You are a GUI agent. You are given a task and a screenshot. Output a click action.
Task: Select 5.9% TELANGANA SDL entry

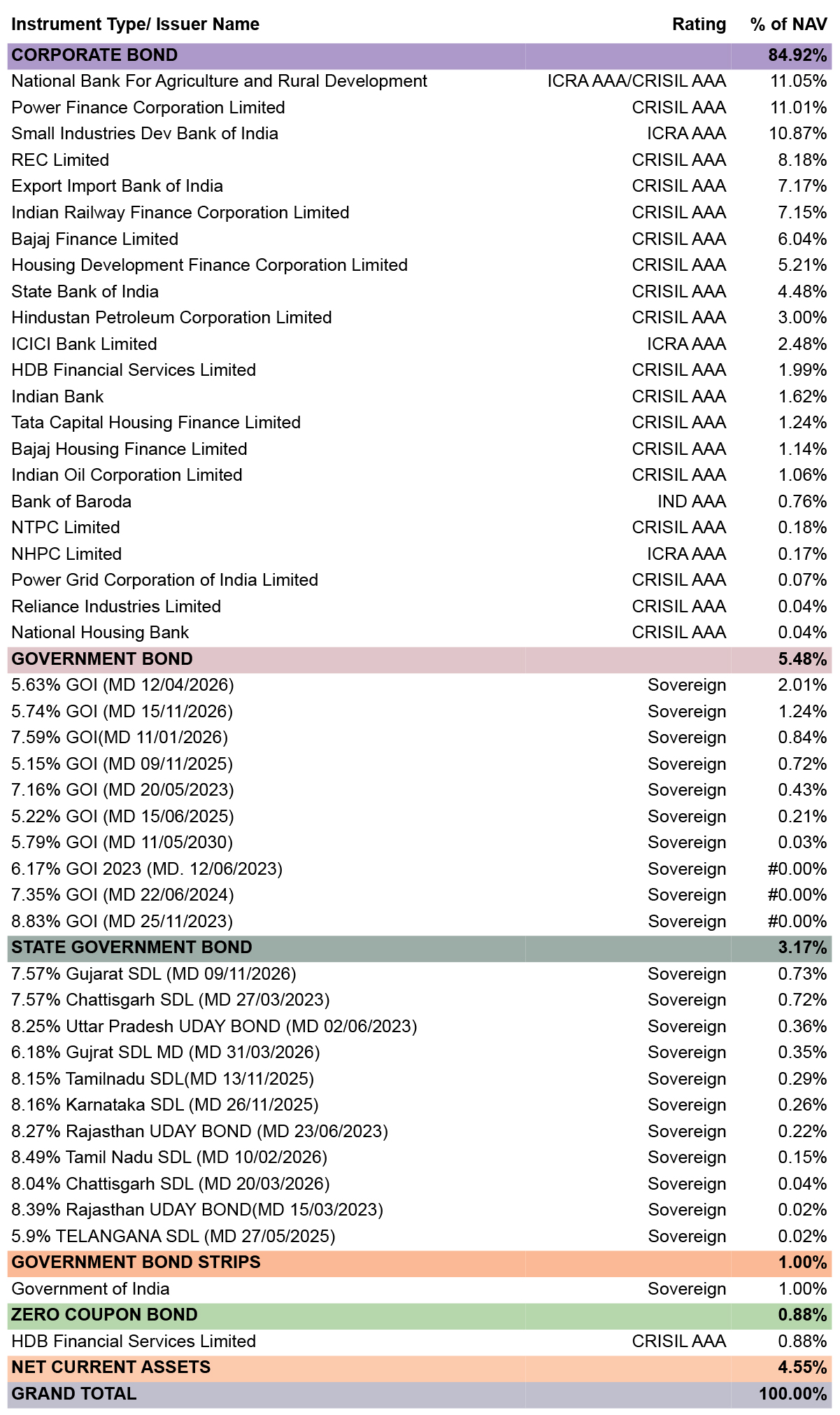point(173,1237)
